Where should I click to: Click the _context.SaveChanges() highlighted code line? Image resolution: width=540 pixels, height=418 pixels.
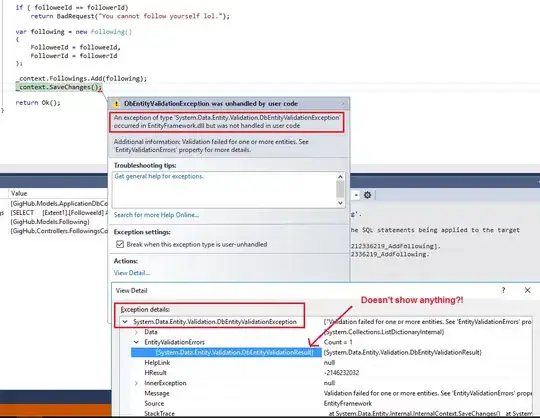pos(59,87)
